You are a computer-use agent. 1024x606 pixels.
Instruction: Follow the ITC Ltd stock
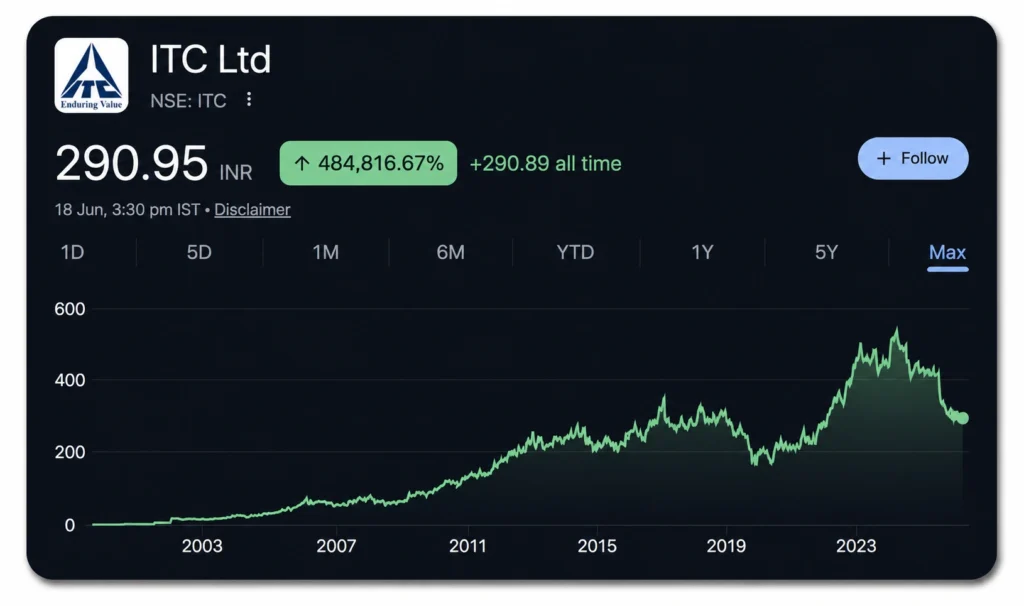coord(913,159)
